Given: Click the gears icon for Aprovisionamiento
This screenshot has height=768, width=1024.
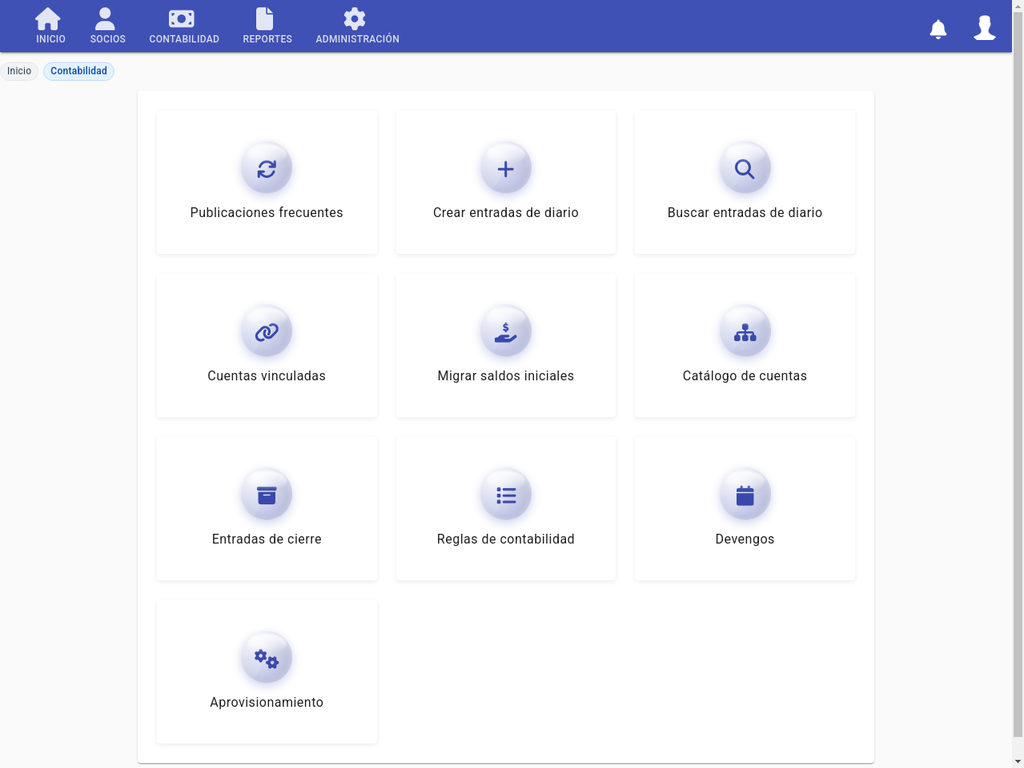Looking at the screenshot, I should 266,658.
